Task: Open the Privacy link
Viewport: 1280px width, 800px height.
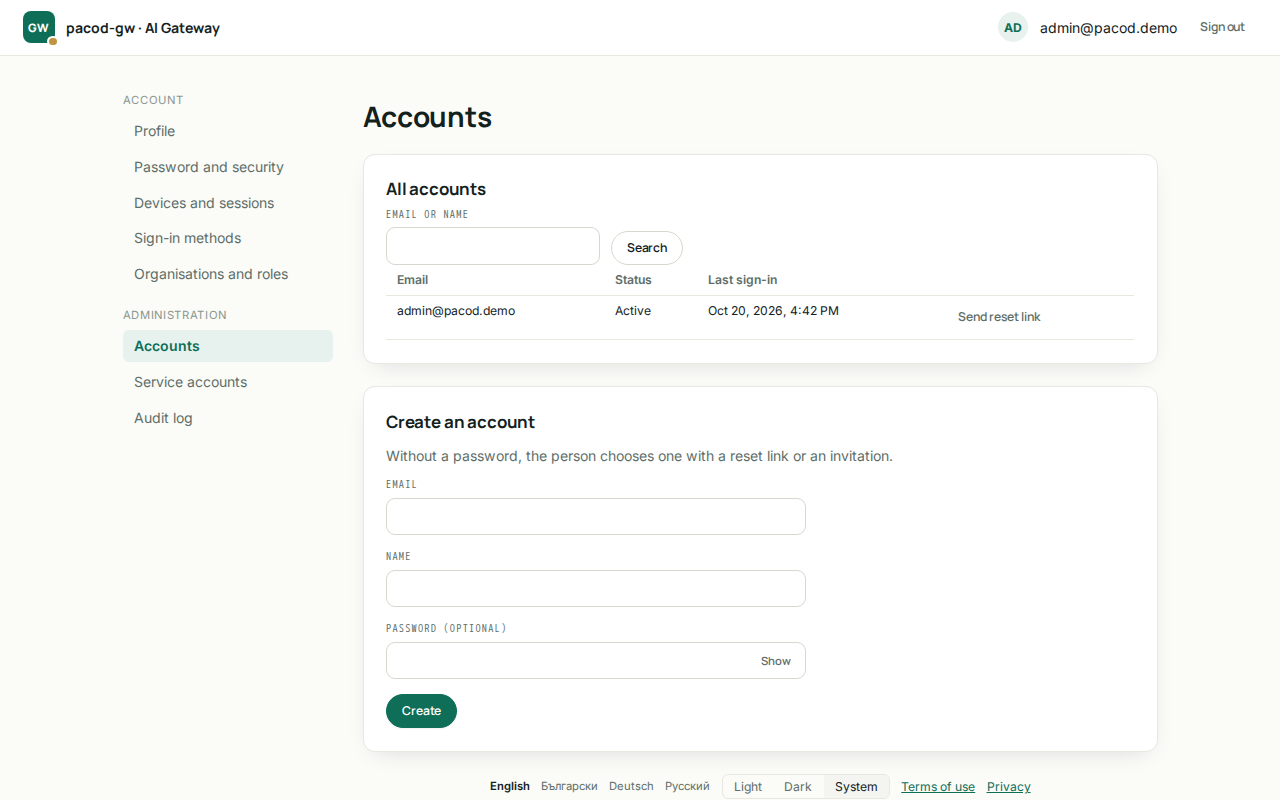Action: (x=1009, y=787)
